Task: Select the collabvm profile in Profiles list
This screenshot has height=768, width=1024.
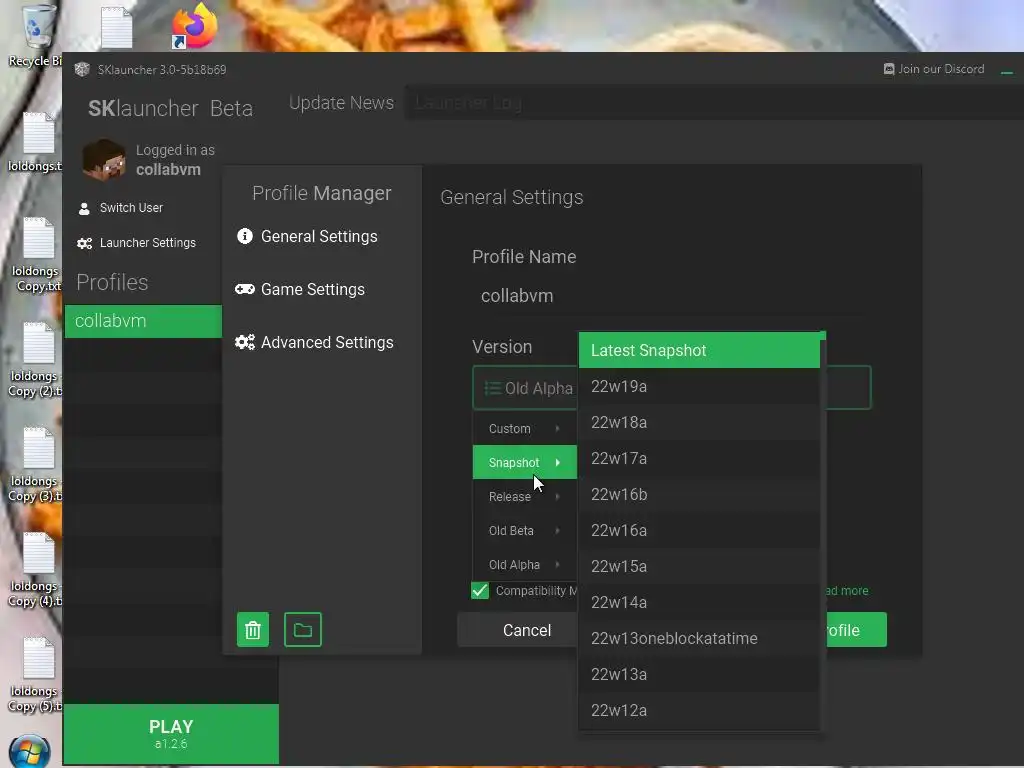Action: [x=143, y=321]
